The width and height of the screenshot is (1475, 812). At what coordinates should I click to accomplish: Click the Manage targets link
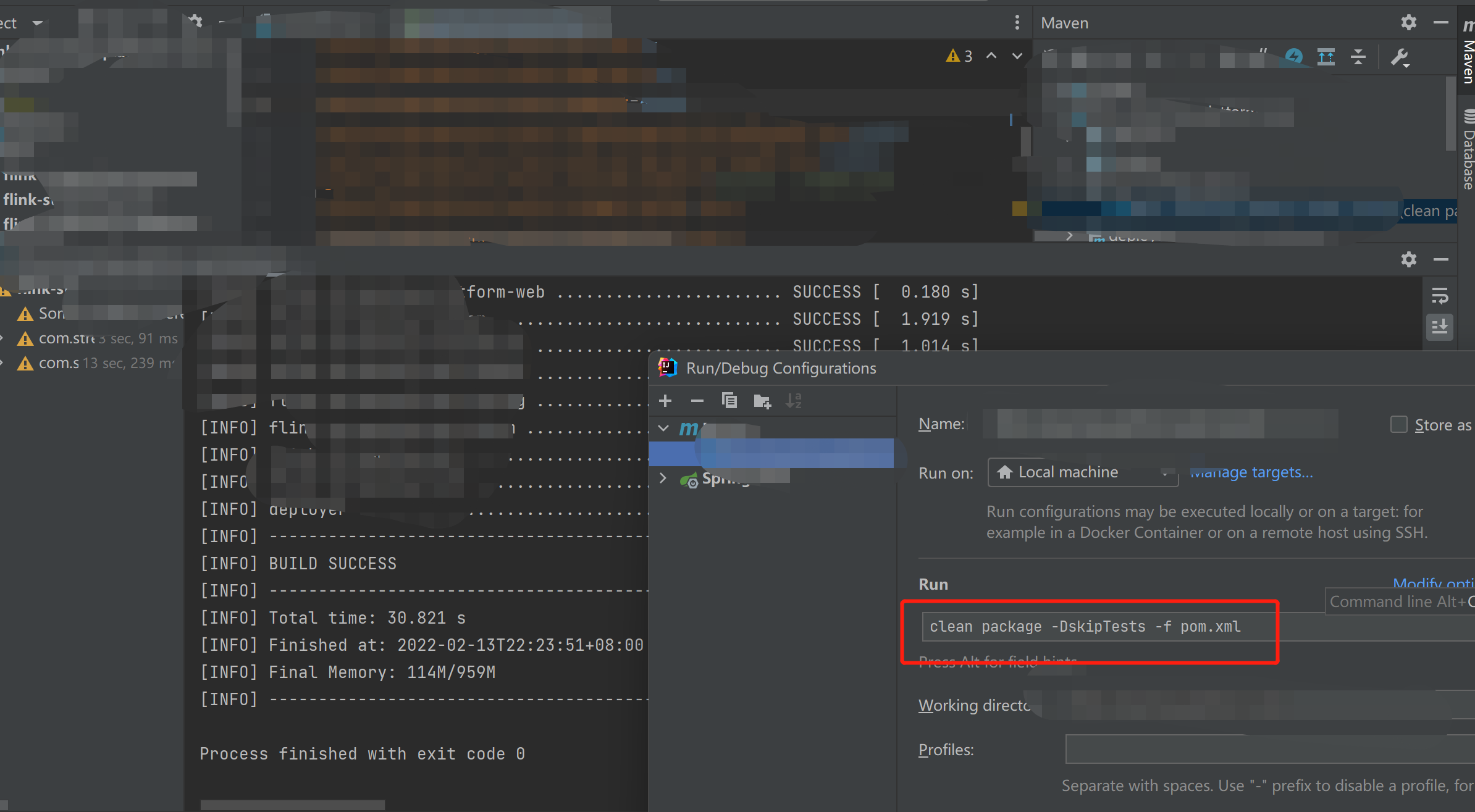tap(1252, 472)
